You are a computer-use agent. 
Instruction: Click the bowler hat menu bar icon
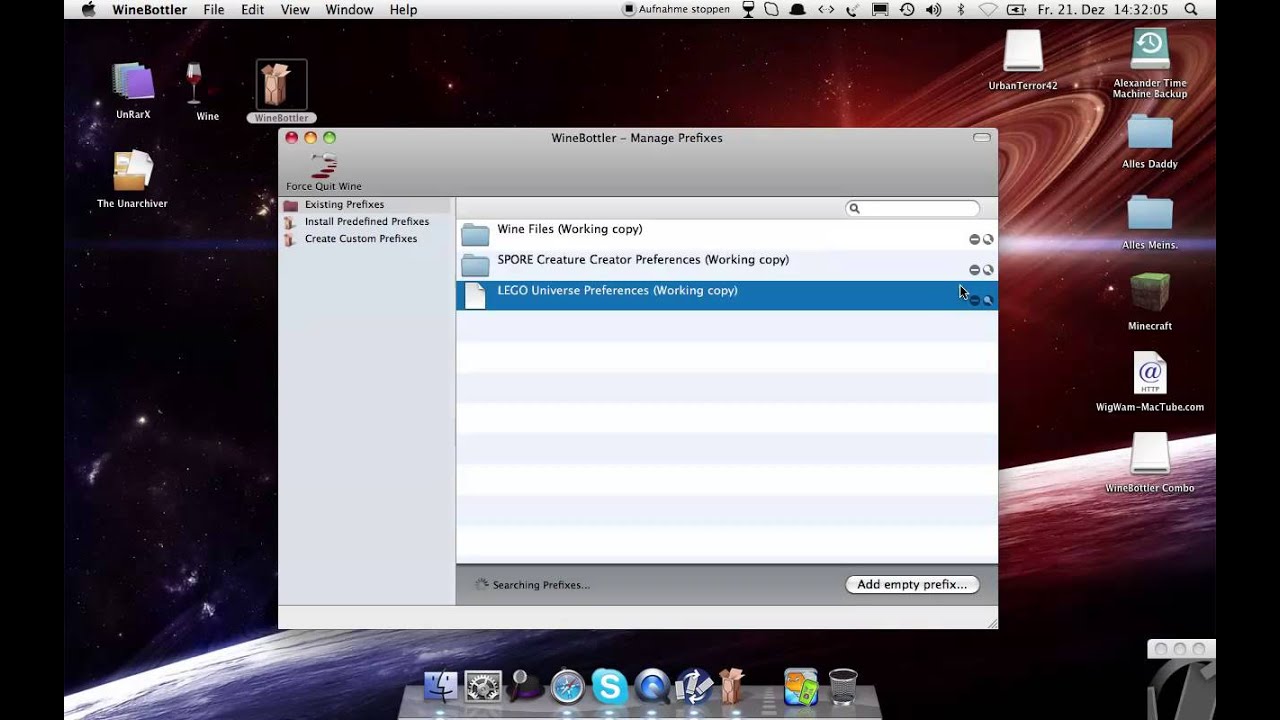(799, 9)
